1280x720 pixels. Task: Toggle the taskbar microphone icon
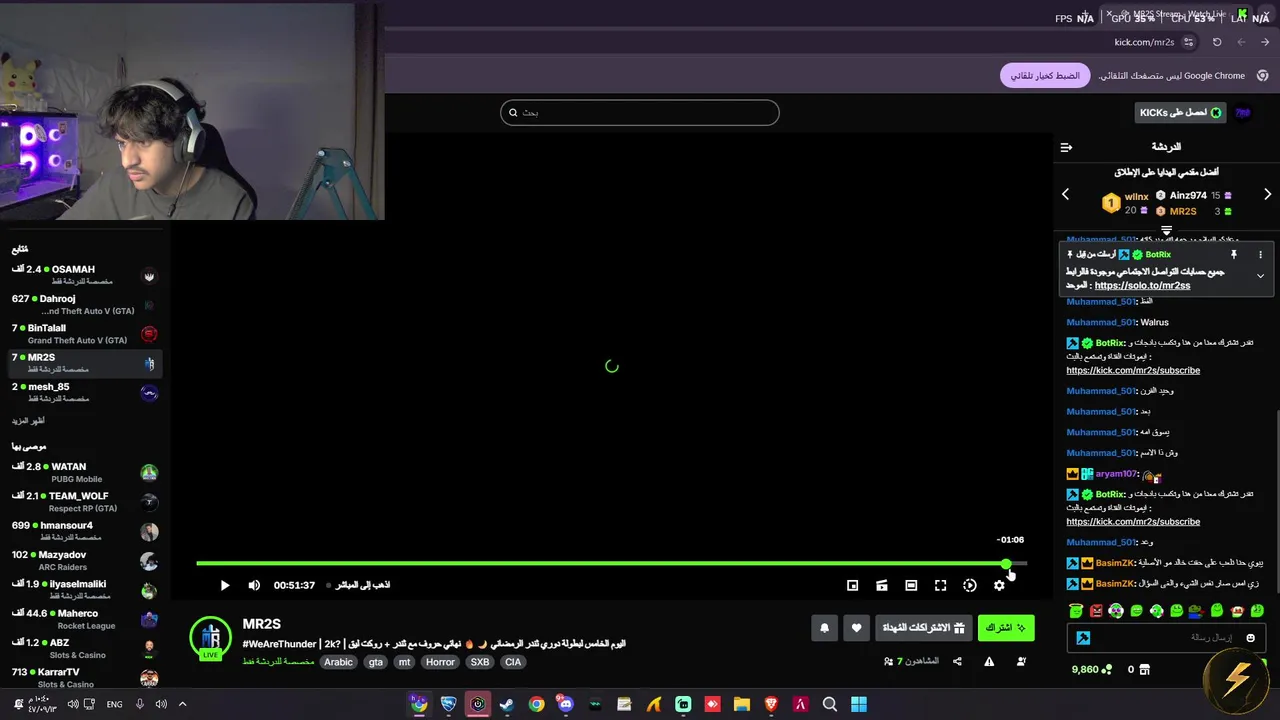(140, 704)
